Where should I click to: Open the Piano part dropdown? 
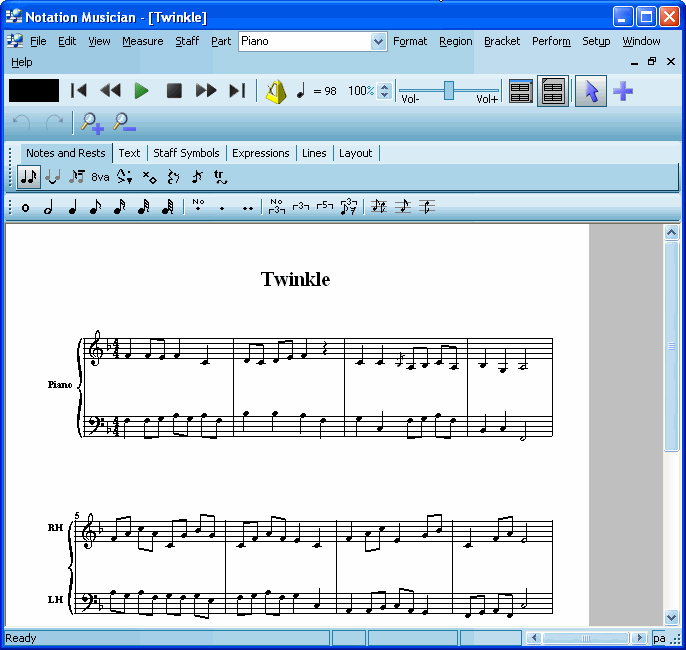click(378, 41)
